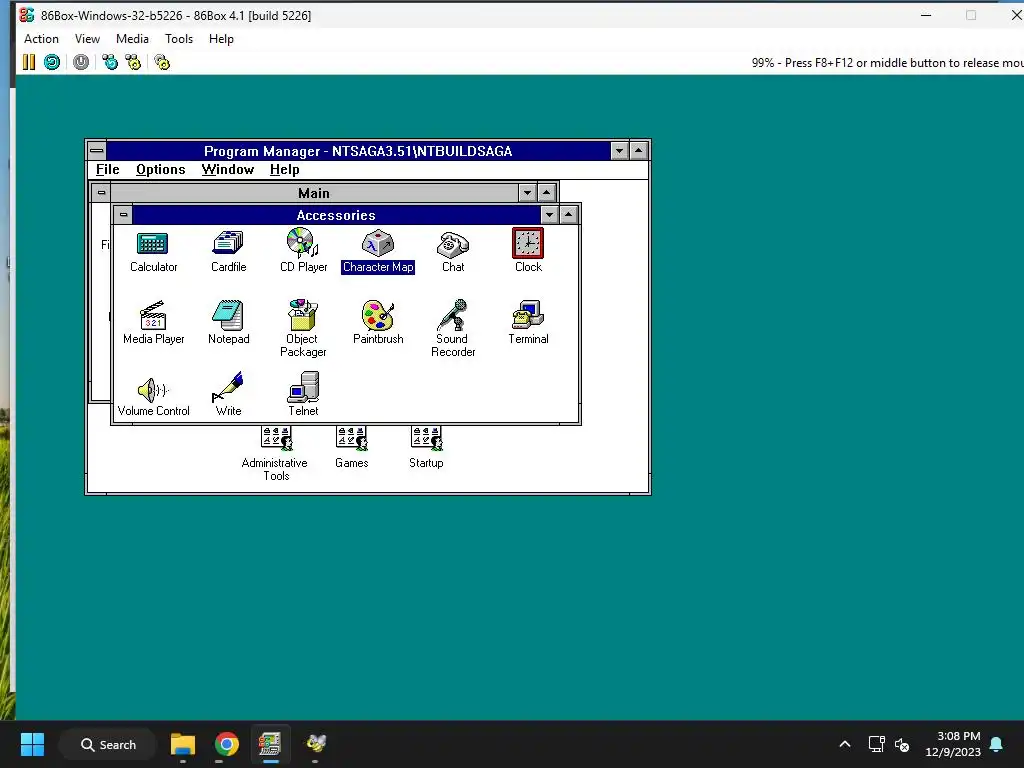
Task: Minimize the Accessories group window
Action: tap(550, 215)
